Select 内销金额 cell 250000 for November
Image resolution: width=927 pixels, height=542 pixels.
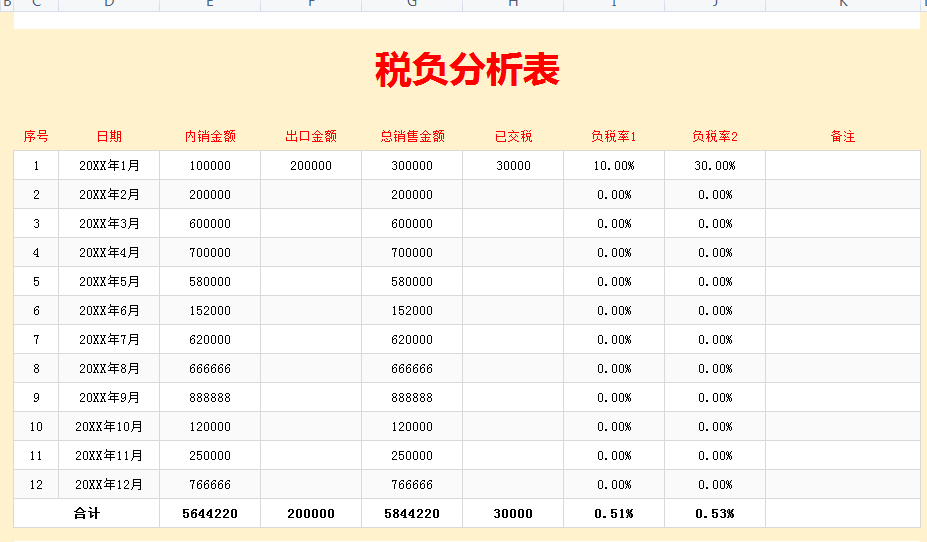pyautogui.click(x=210, y=455)
